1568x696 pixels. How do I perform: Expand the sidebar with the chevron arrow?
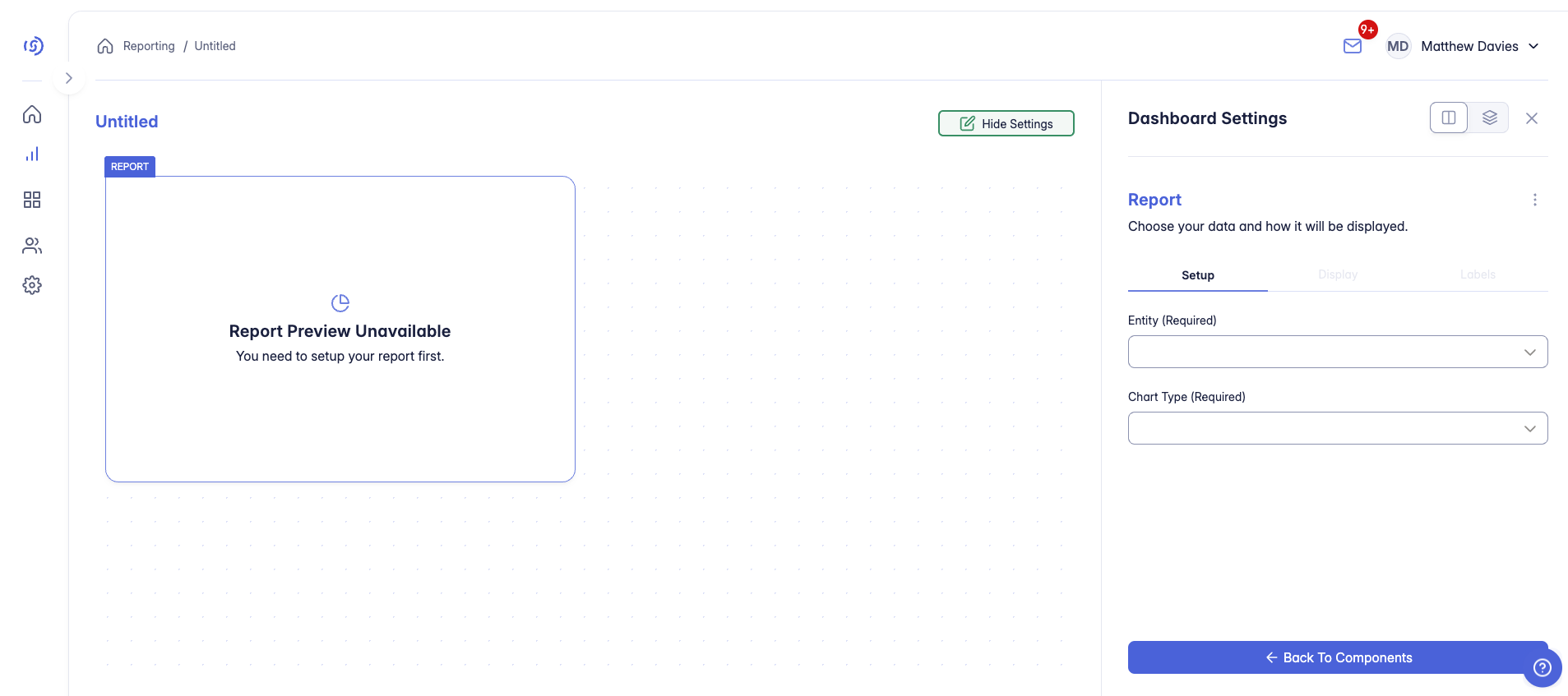(x=68, y=77)
